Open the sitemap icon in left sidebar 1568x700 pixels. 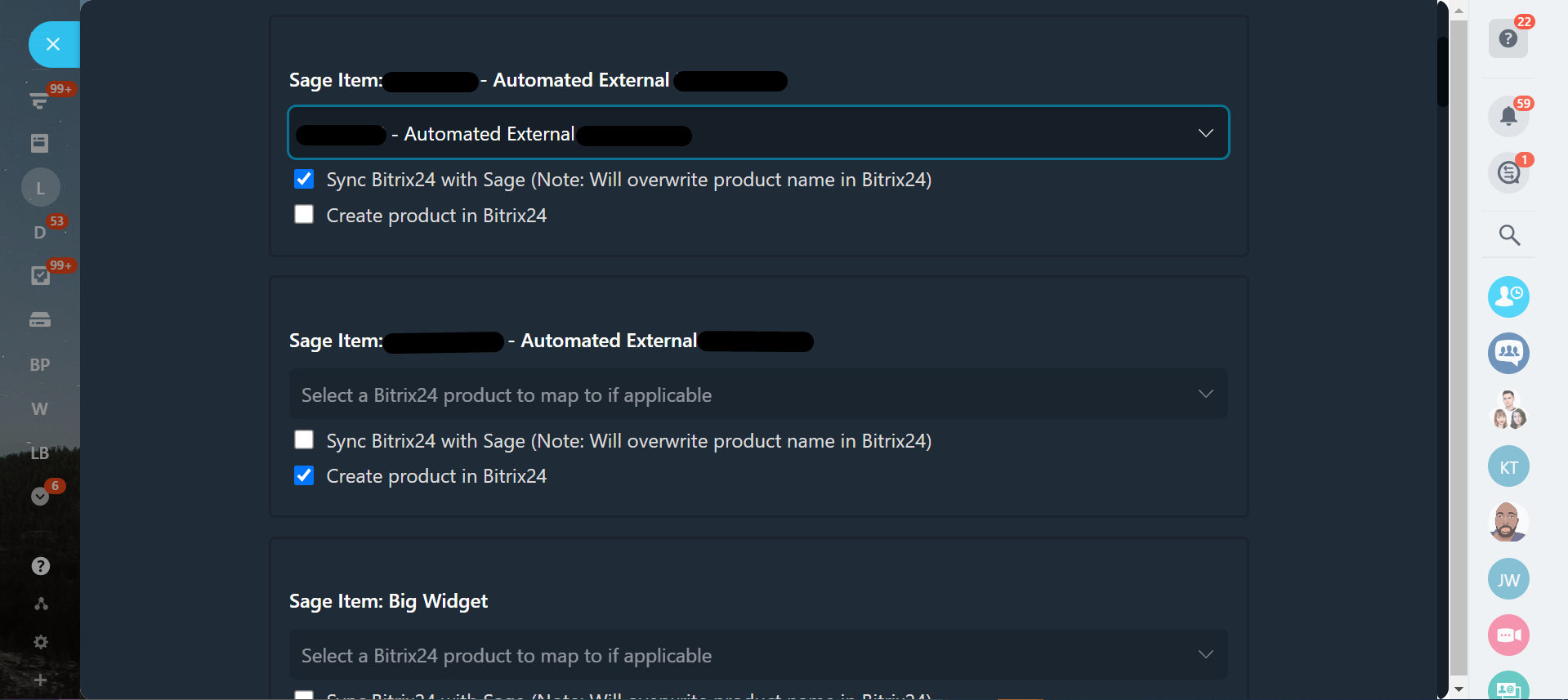[40, 604]
